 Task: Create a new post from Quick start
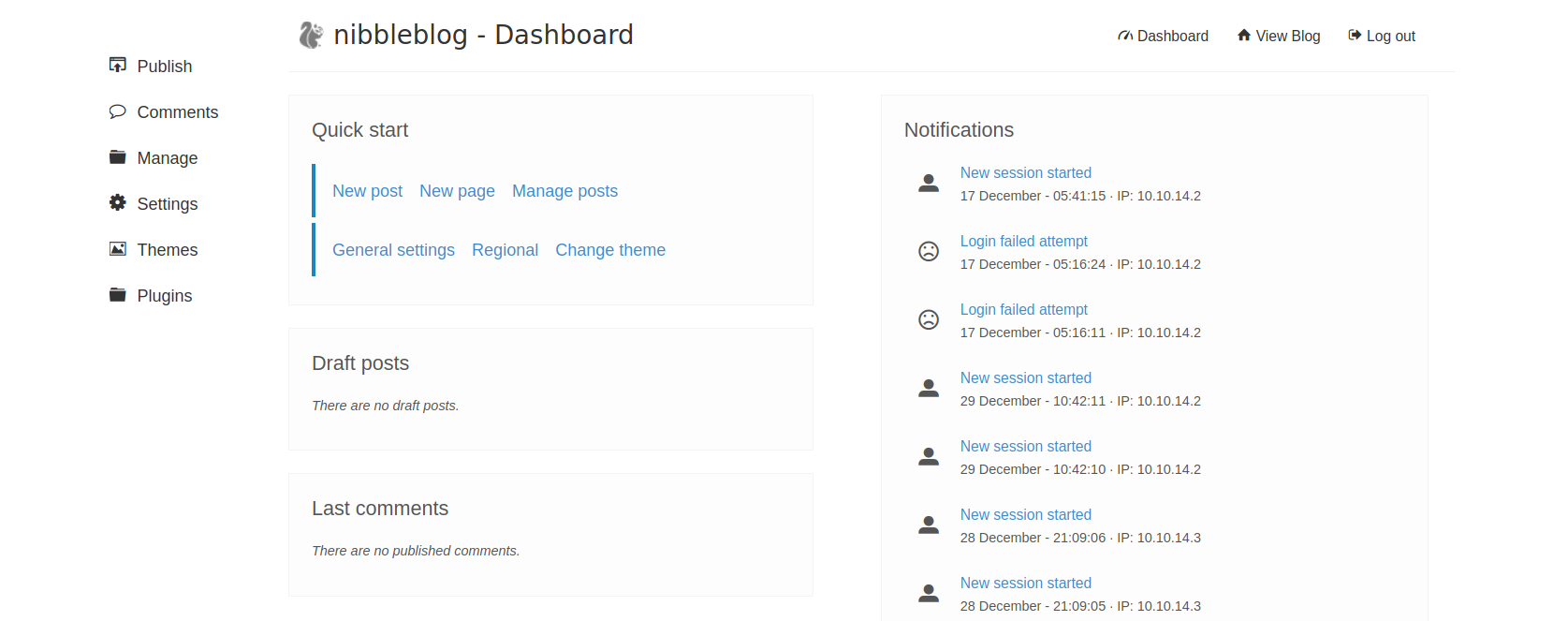coord(367,191)
